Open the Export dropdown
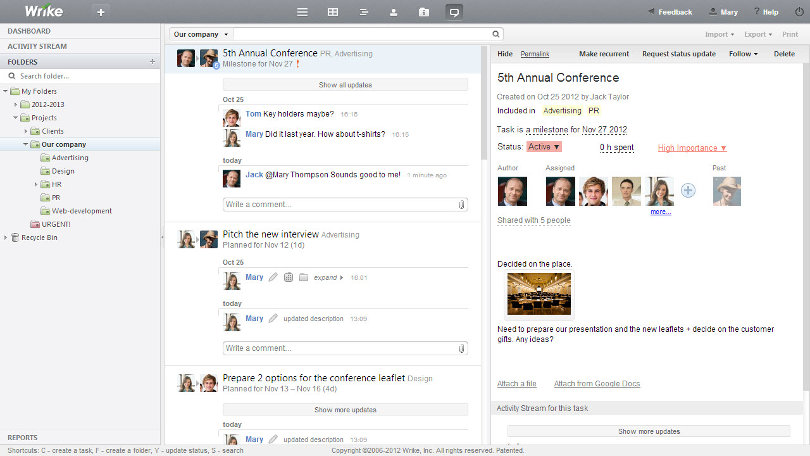 (758, 34)
